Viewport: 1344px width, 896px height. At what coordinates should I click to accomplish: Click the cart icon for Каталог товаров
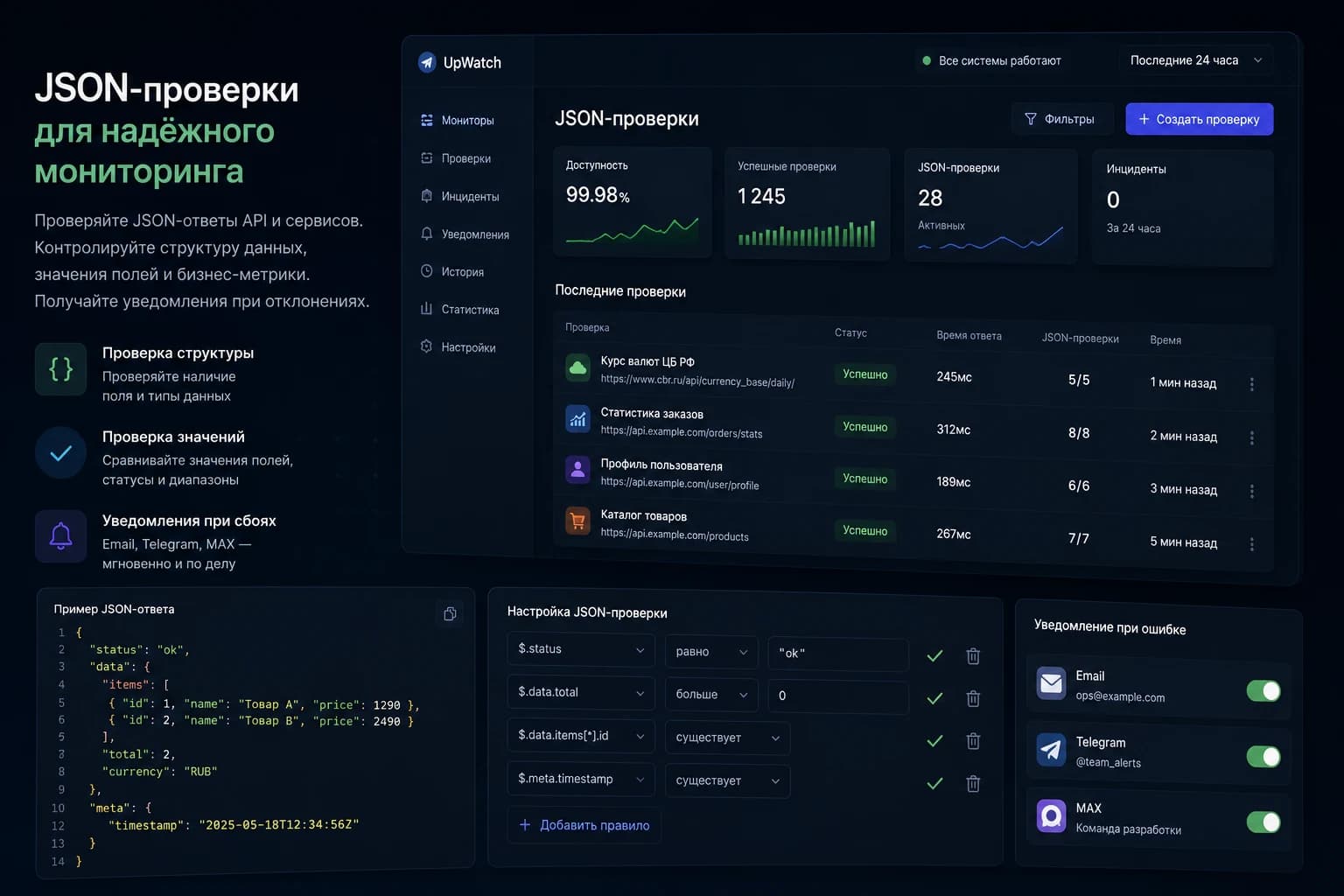pos(577,521)
